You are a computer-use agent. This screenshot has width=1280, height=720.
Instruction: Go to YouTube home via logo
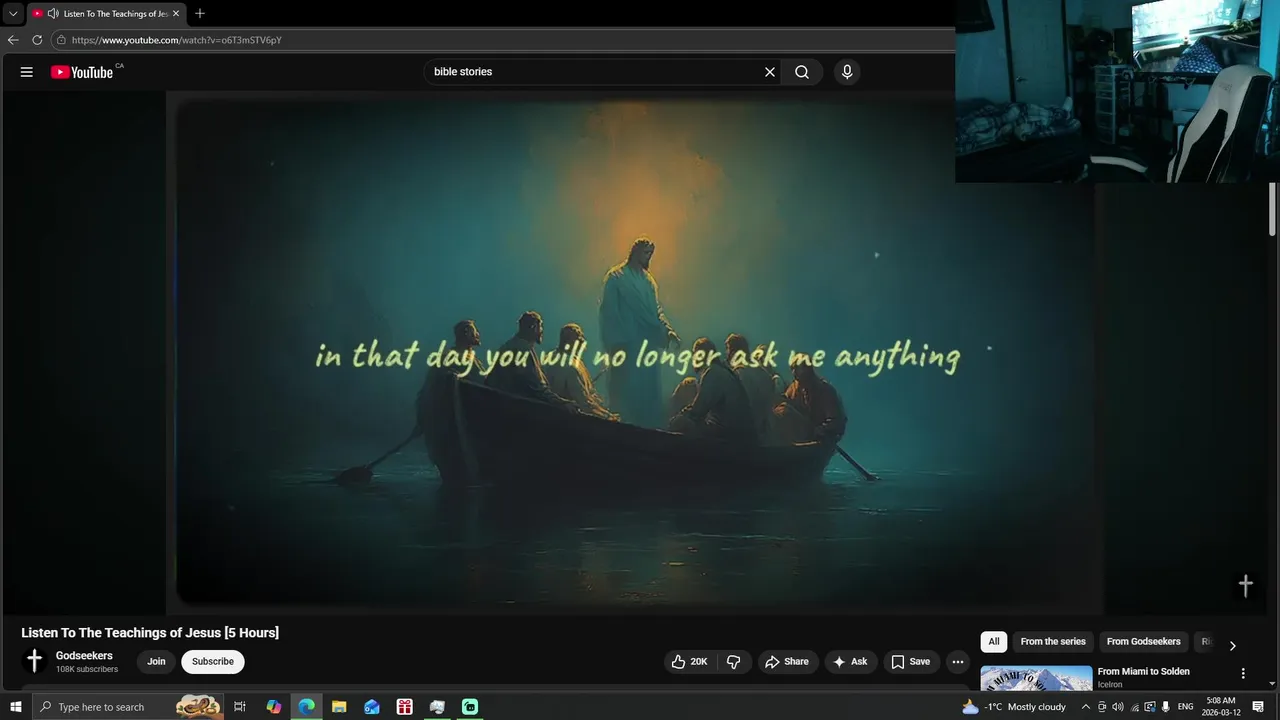point(82,72)
